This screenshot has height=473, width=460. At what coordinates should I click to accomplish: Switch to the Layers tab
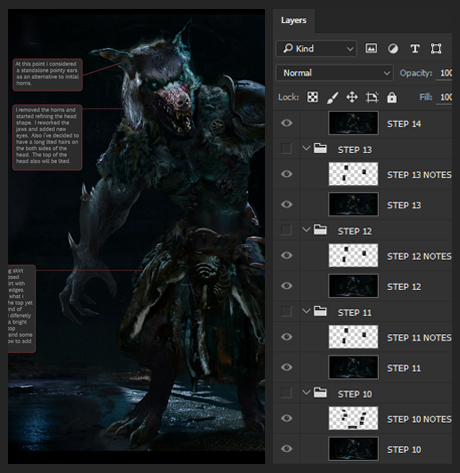(293, 20)
